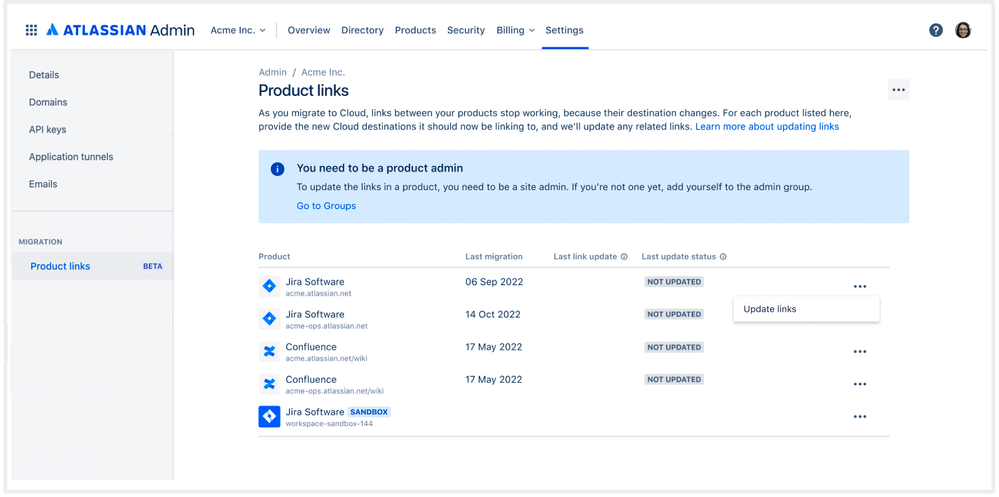Expand the Acme Inc. organization dropdown
This screenshot has width=999, height=497.
pos(238,30)
